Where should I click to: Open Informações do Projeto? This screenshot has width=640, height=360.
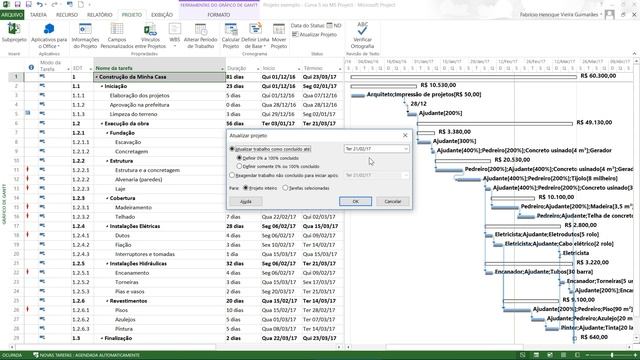[85, 36]
